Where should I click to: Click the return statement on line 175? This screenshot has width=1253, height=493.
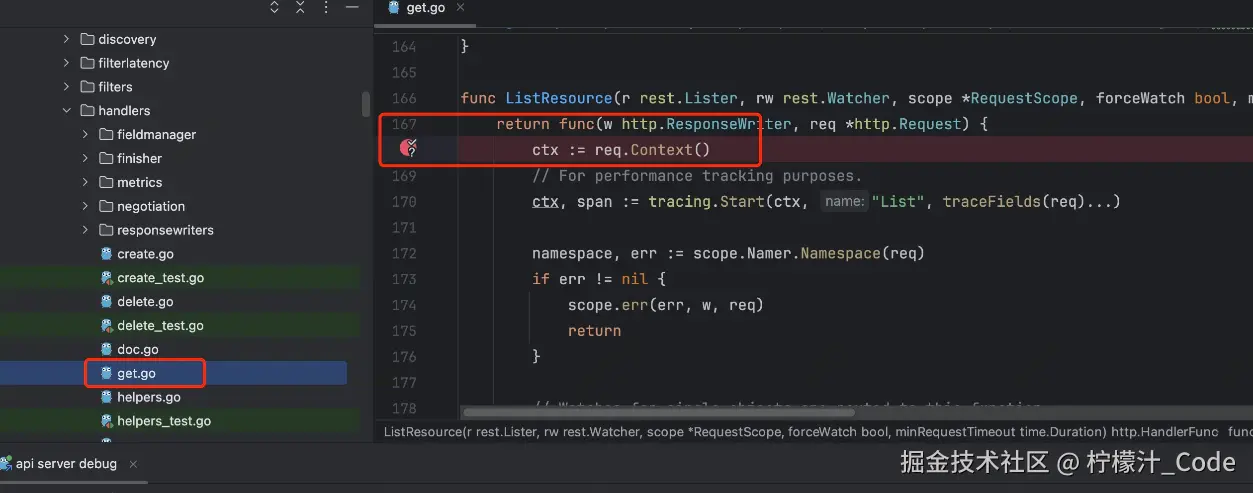click(594, 331)
